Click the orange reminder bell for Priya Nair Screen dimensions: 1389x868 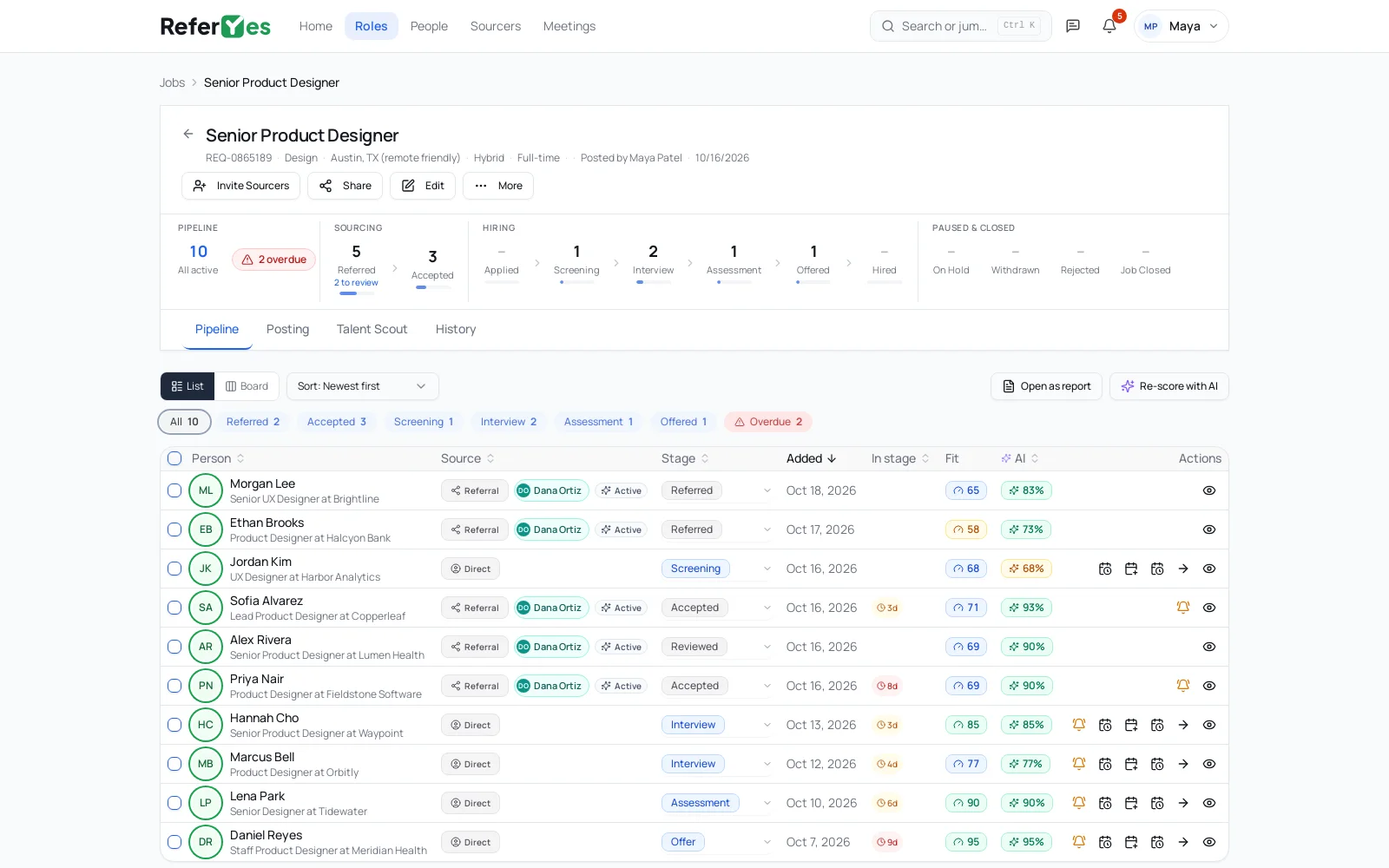1183,686
